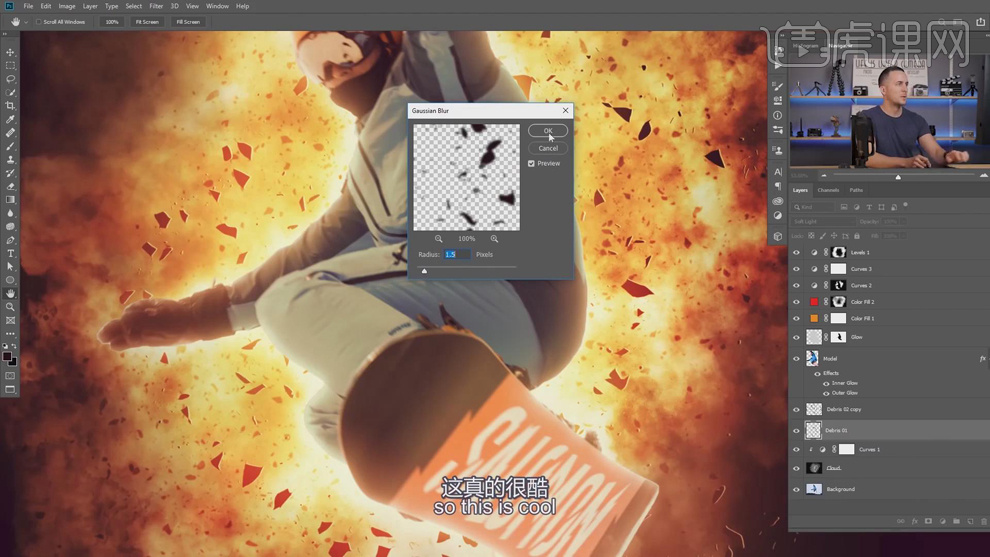Collapse Model layer effects via fx arrow
The width and height of the screenshot is (990, 557).
pyautogui.click(x=982, y=359)
